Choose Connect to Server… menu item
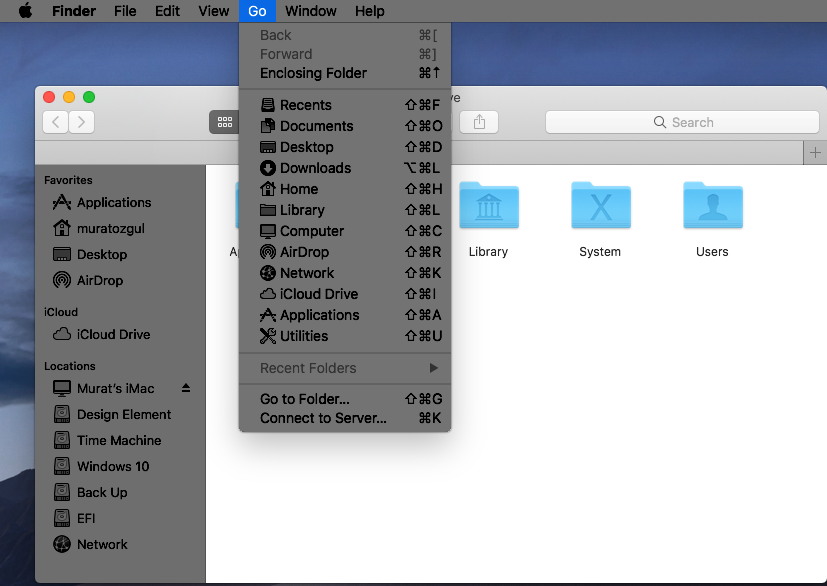 345,418
